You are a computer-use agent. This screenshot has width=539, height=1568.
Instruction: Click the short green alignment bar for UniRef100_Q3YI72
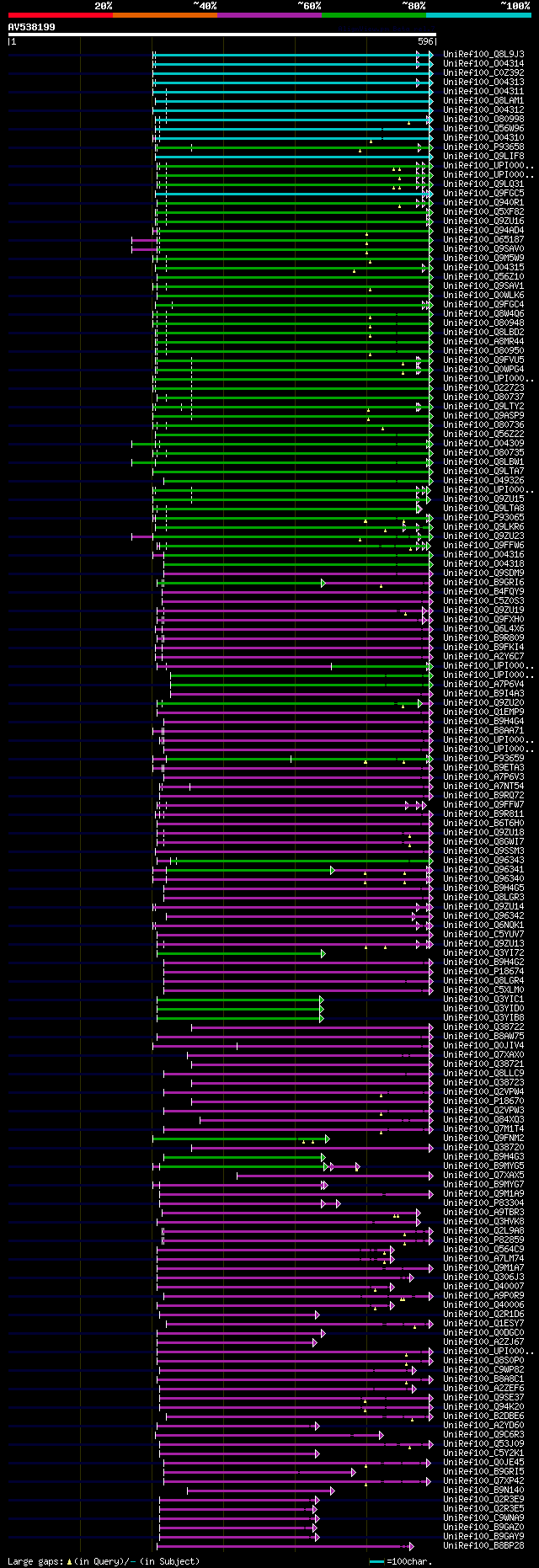tap(240, 952)
